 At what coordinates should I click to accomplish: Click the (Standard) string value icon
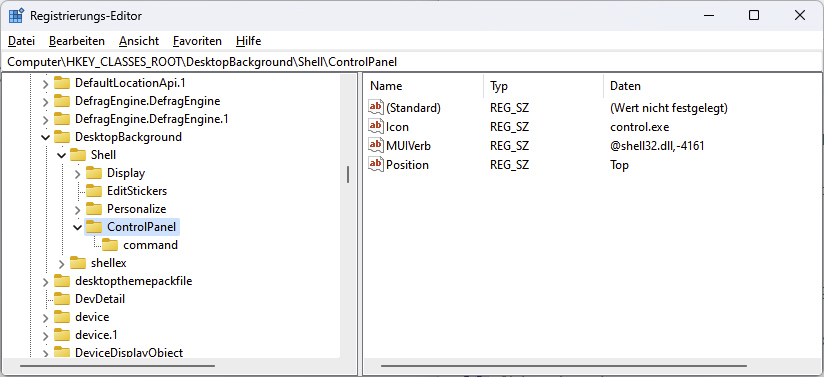pyautogui.click(x=376, y=107)
